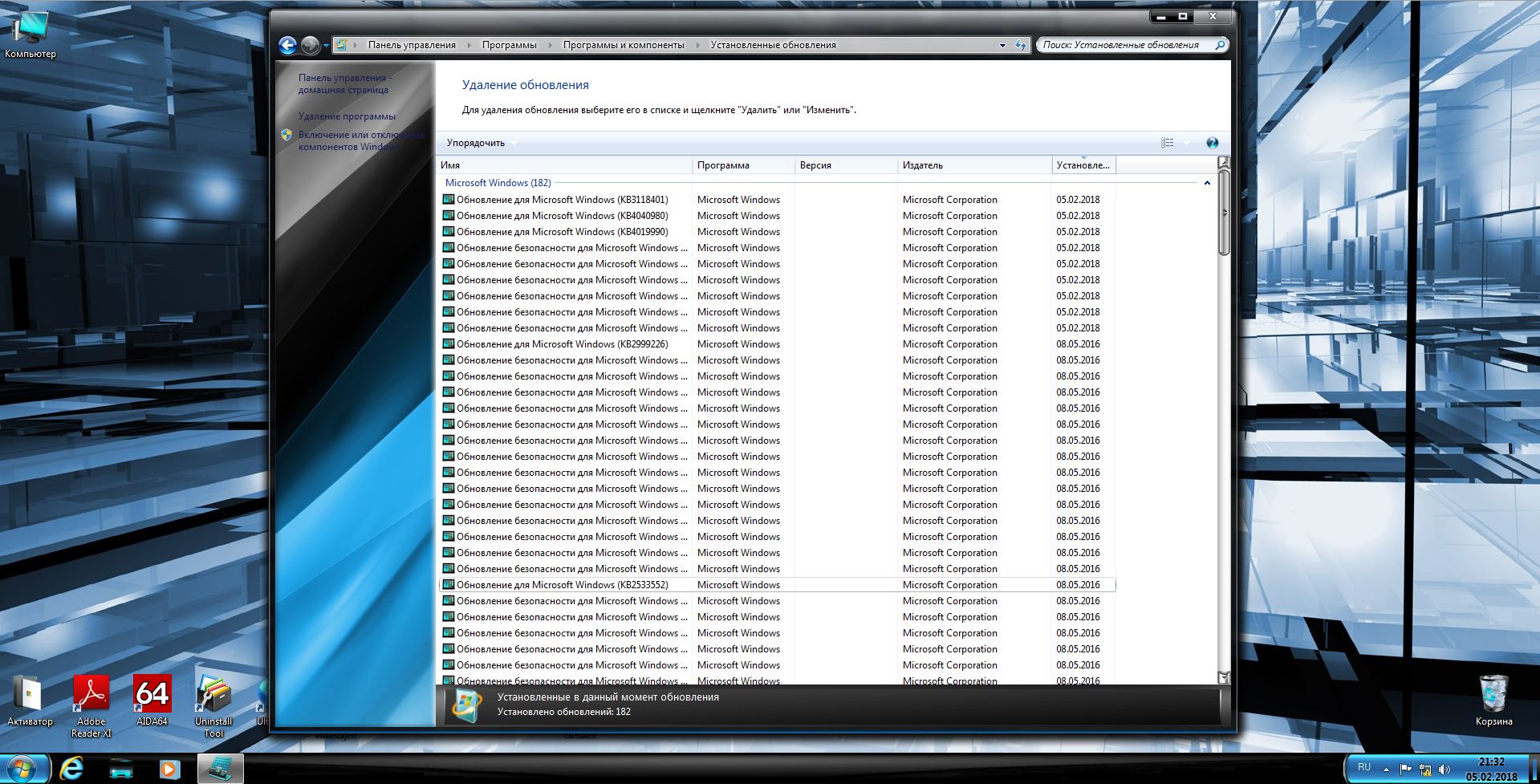Image resolution: width=1540 pixels, height=784 pixels.
Task: Click the vertical scrollbar thumb of the list
Action: 1224,213
